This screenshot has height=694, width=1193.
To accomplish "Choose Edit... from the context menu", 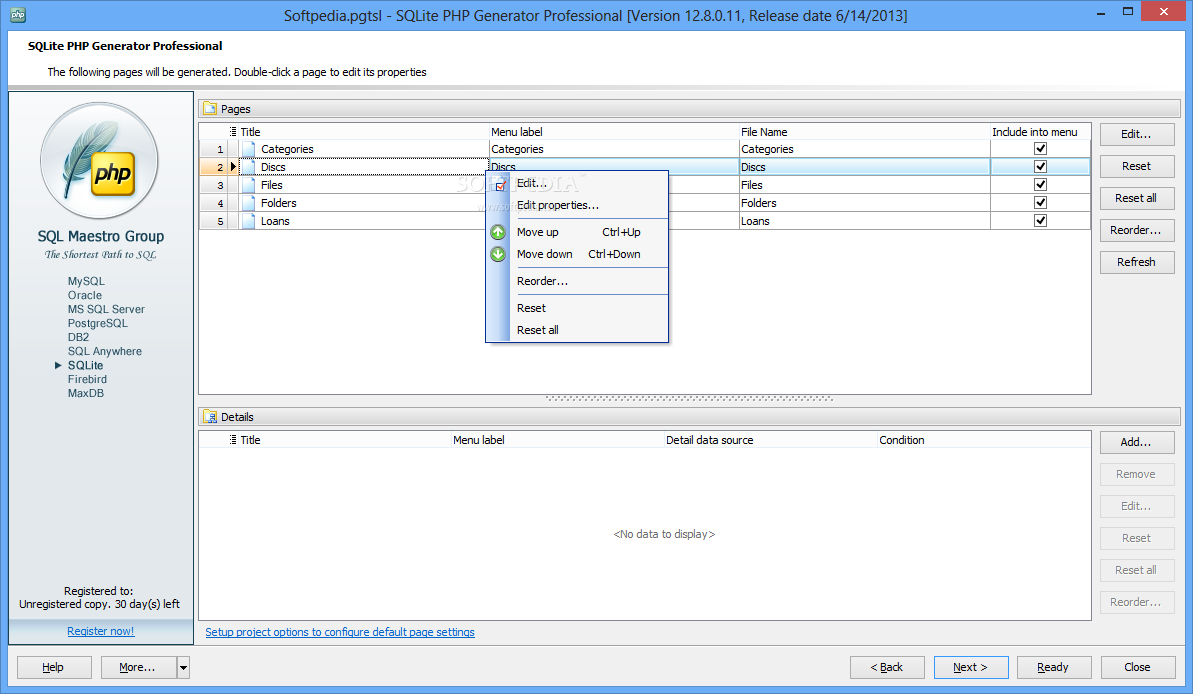I will coord(577,183).
